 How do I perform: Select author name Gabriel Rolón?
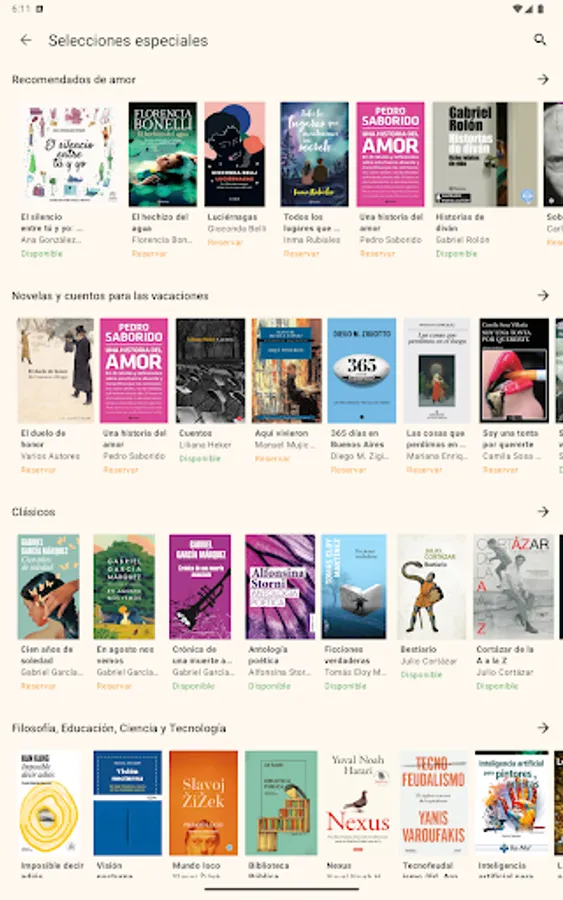463,240
